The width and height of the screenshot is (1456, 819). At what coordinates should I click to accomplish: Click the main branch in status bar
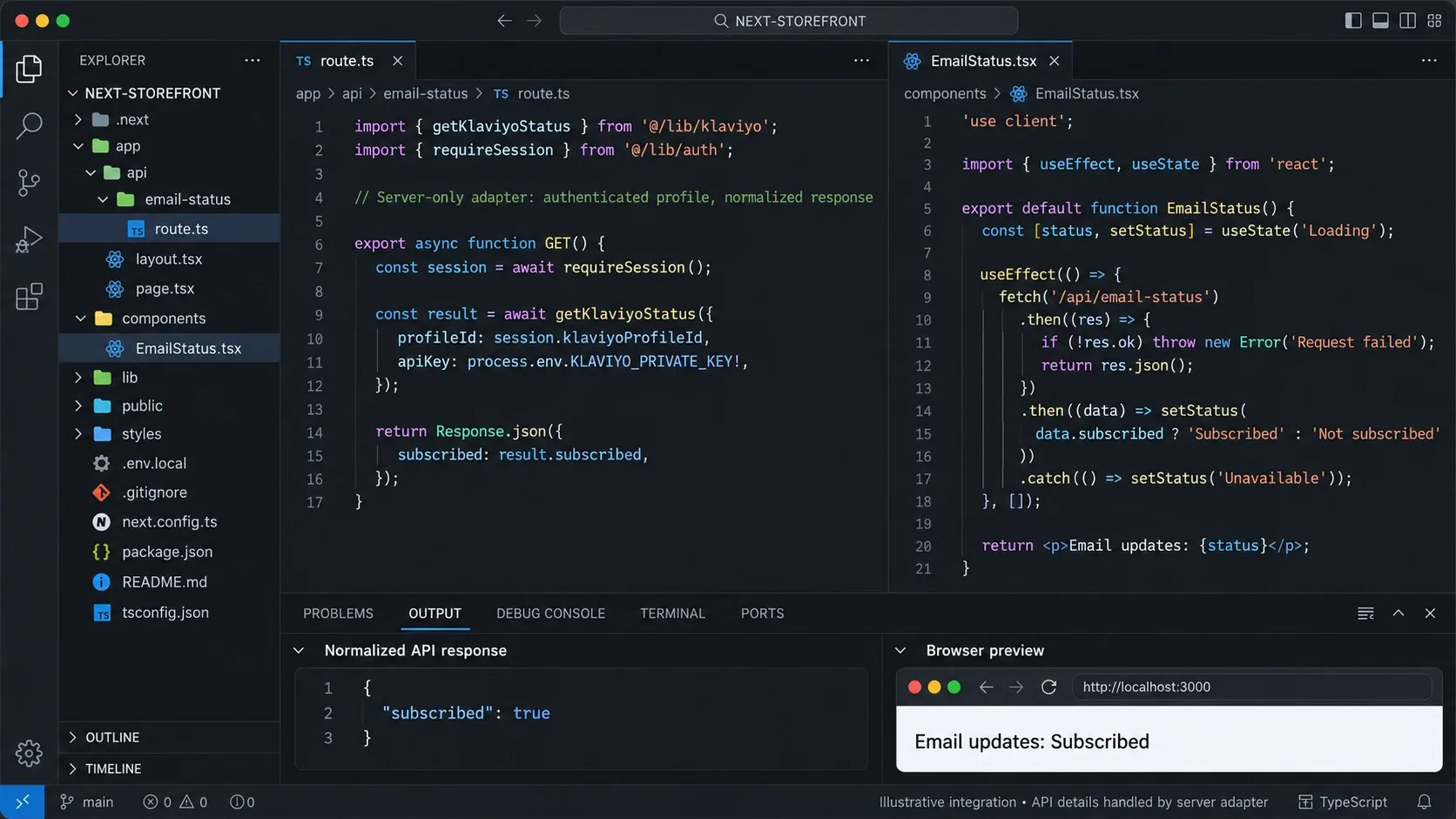[86, 802]
